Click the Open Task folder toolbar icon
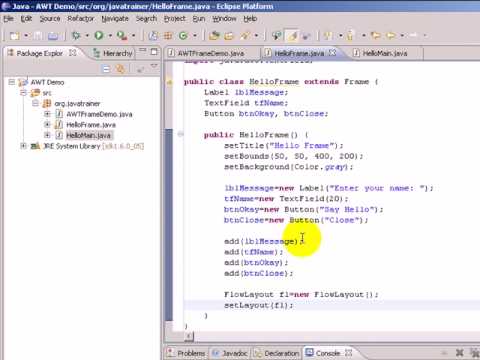The height and width of the screenshot is (360, 480). point(229,35)
